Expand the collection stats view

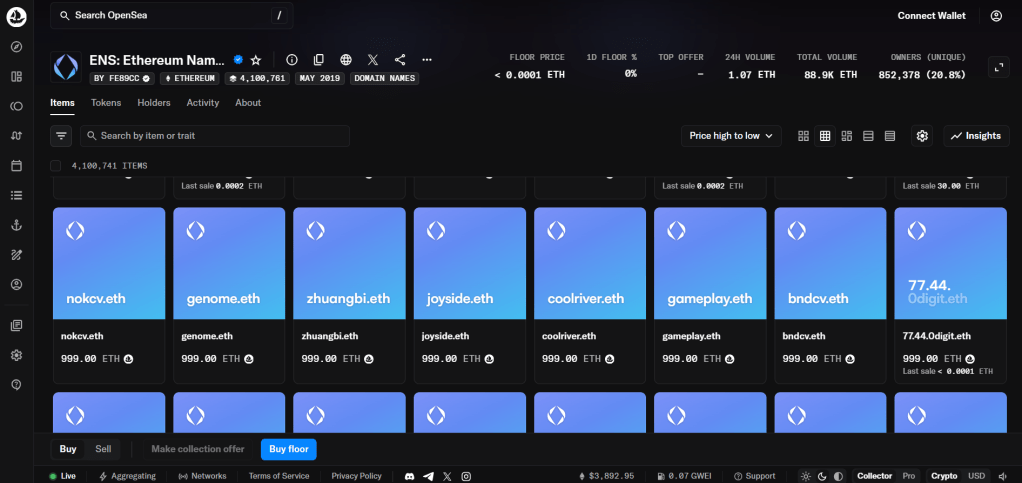coord(998,67)
